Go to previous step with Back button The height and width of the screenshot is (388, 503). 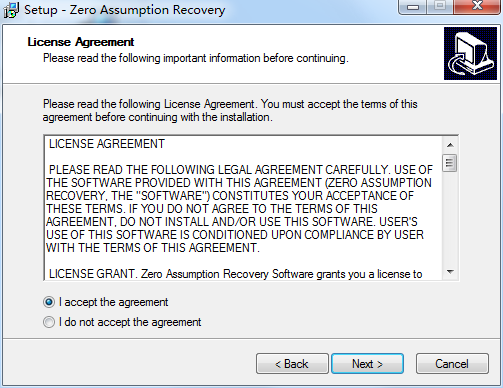[292, 364]
